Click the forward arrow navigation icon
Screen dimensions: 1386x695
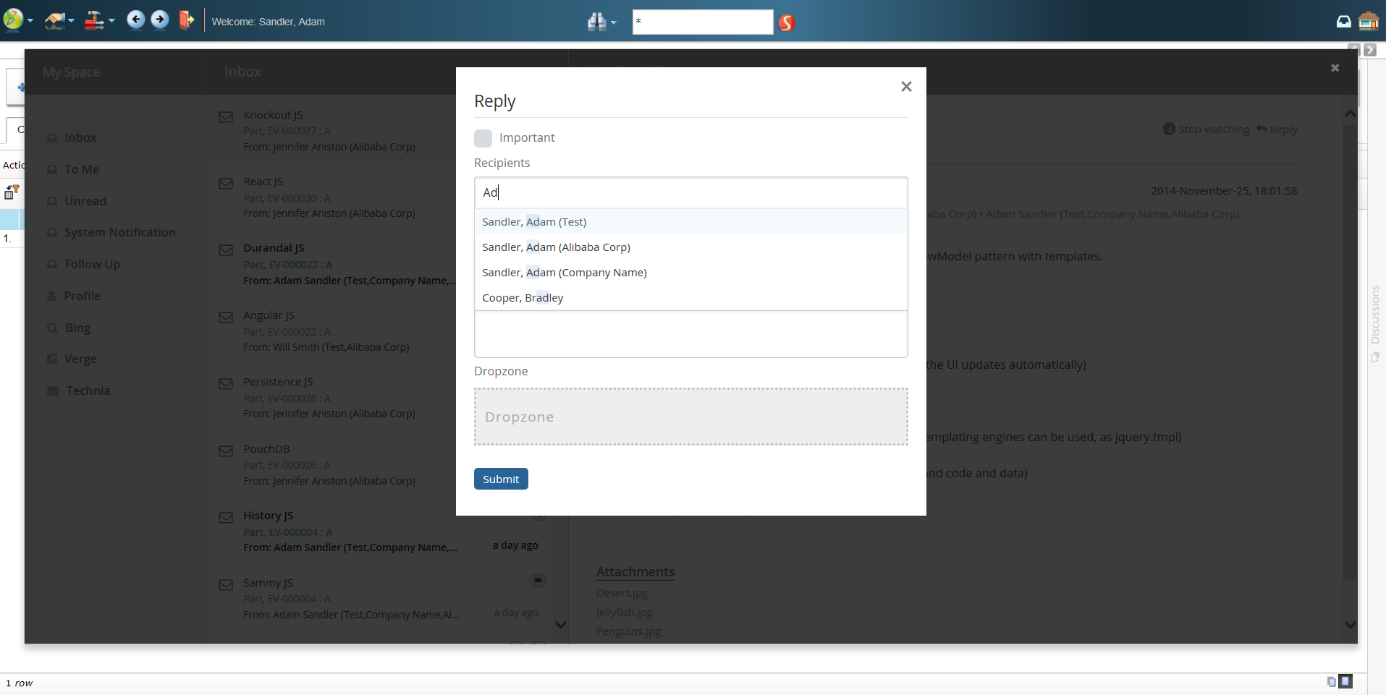[159, 20]
